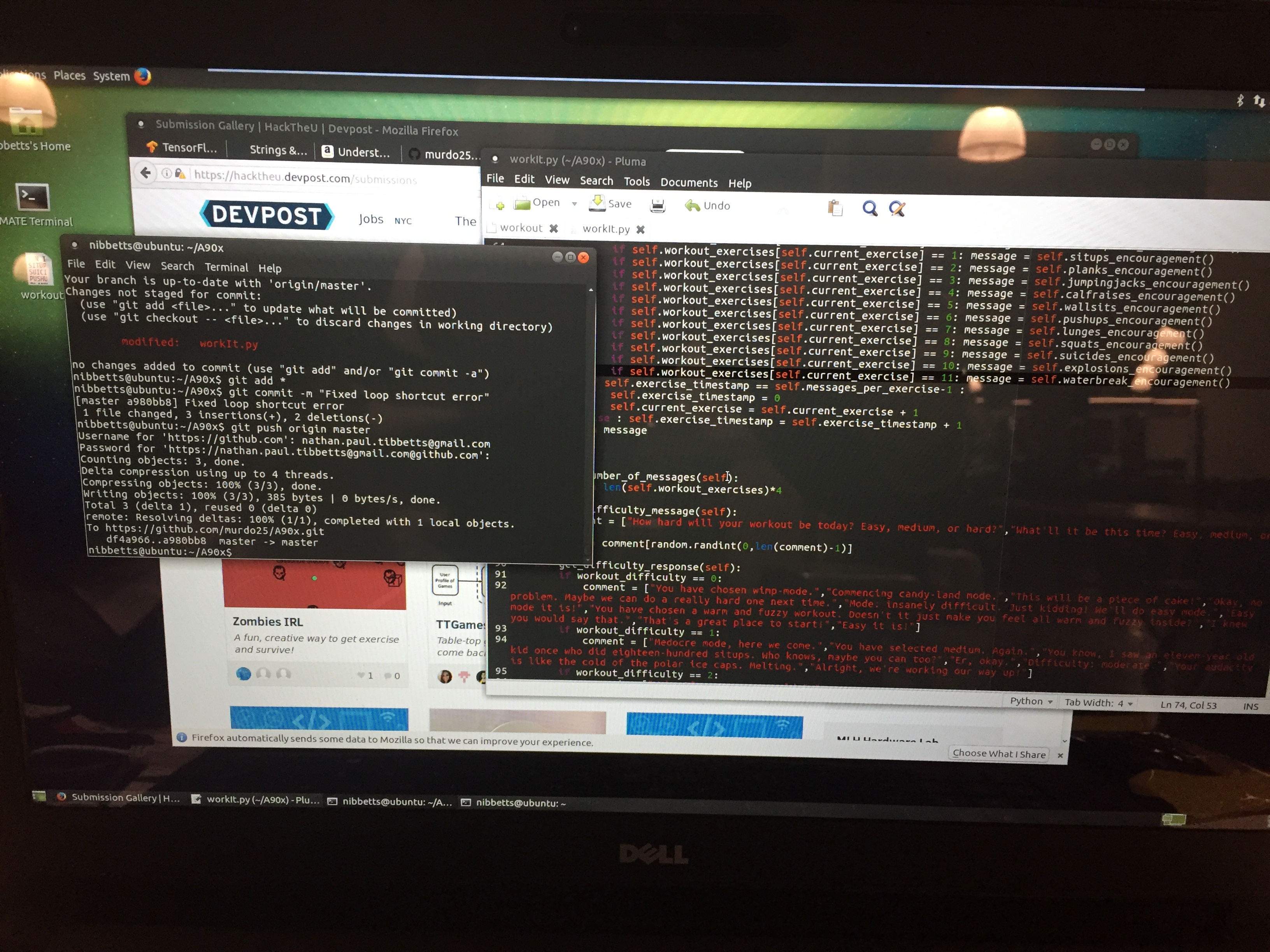Open the Python language selector
This screenshot has height=952, width=1270.
click(x=1031, y=701)
